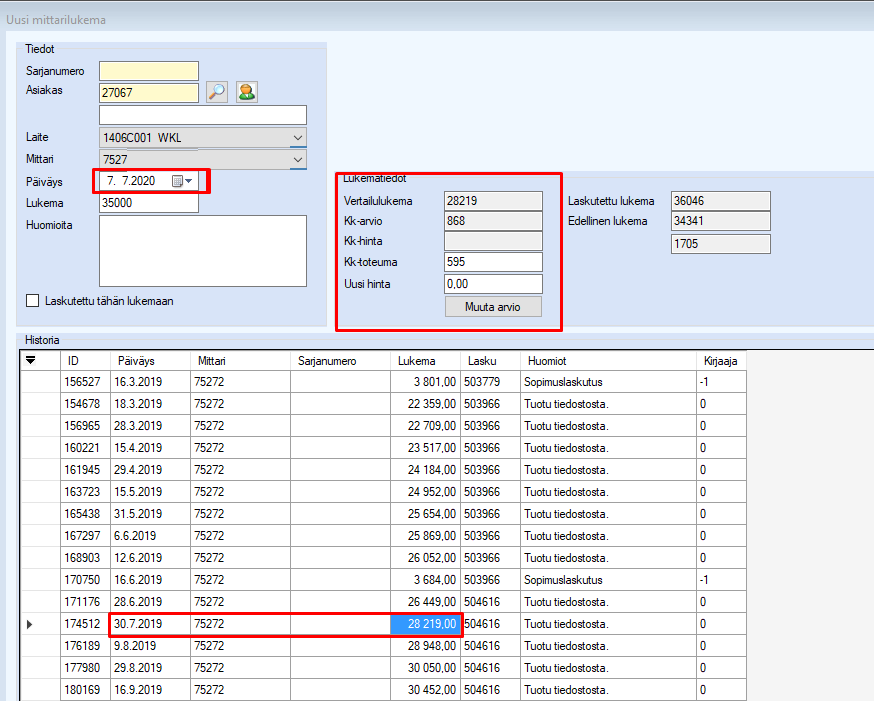Screen dimensions: 874x701
Task: Click Kirjaaja value -1 in row 170750
Action: coord(721,580)
